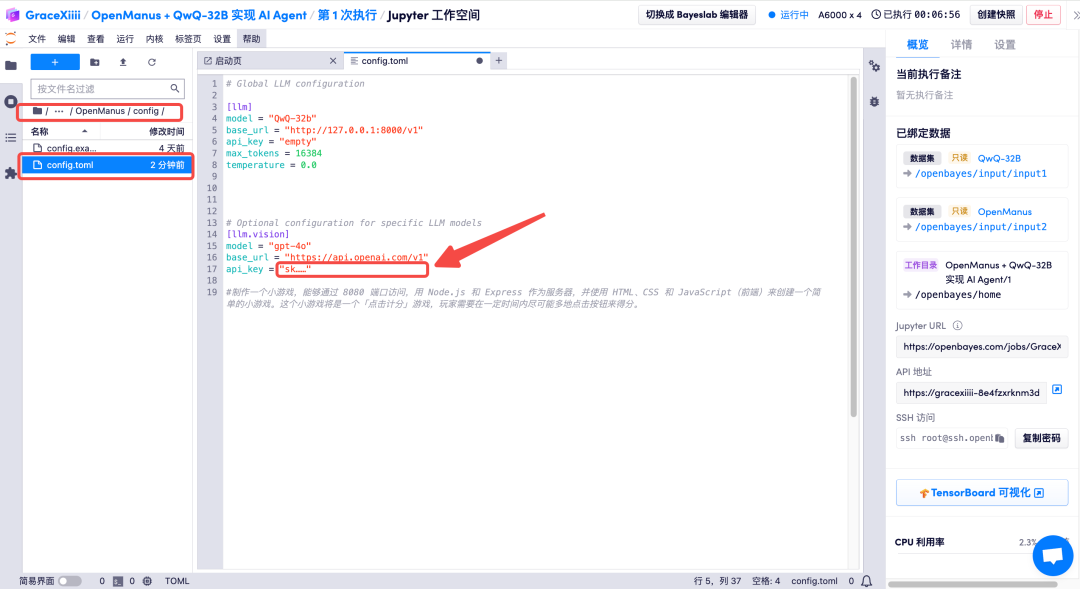The image size is (1080, 589).
Task: Open the extension manager puzzle icon
Action: pyautogui.click(x=10, y=173)
